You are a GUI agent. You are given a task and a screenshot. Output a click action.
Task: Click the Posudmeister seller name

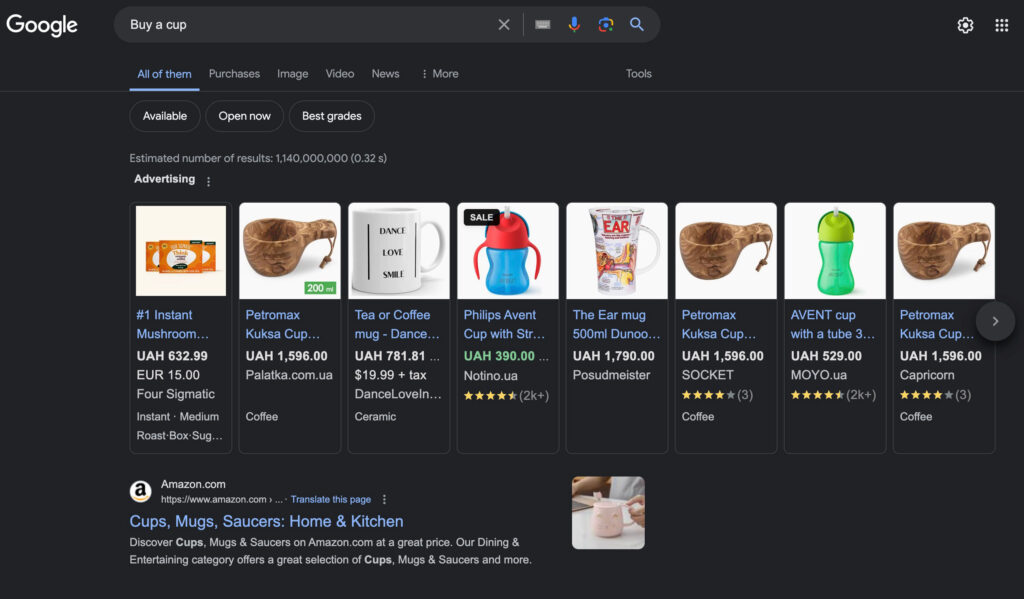pos(611,375)
